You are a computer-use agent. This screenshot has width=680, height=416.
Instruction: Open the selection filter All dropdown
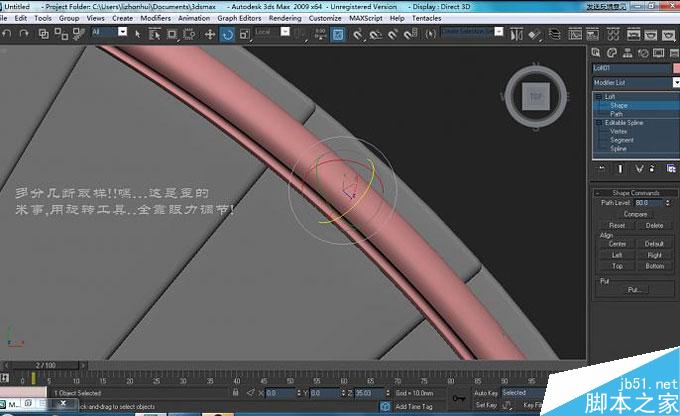click(x=122, y=32)
